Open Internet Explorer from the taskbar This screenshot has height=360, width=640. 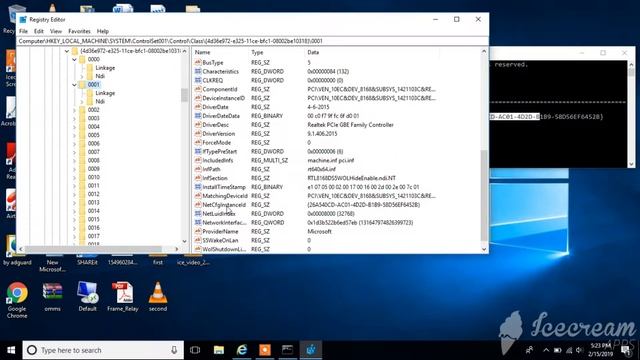click(x=242, y=350)
